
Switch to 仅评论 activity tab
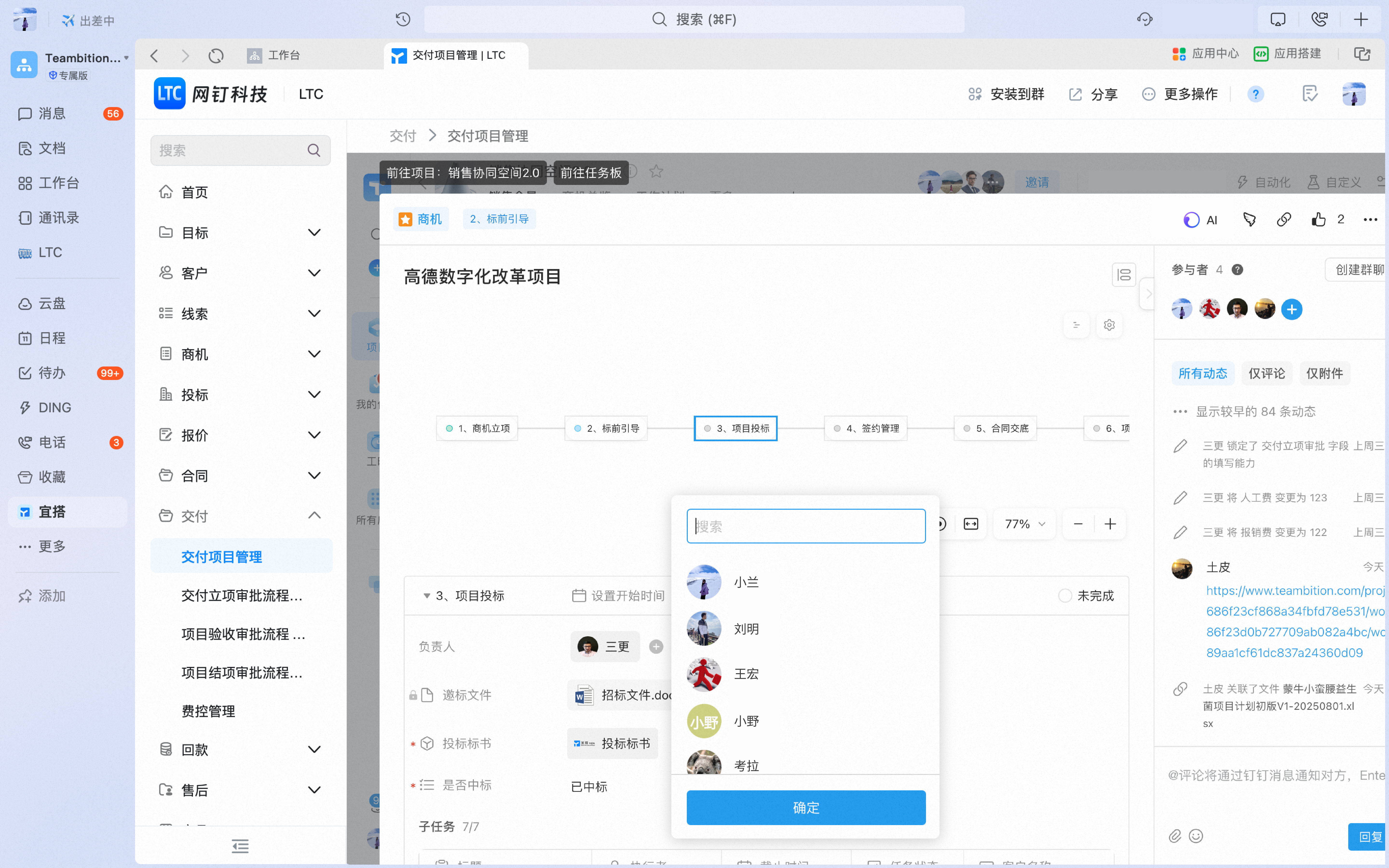click(1267, 373)
